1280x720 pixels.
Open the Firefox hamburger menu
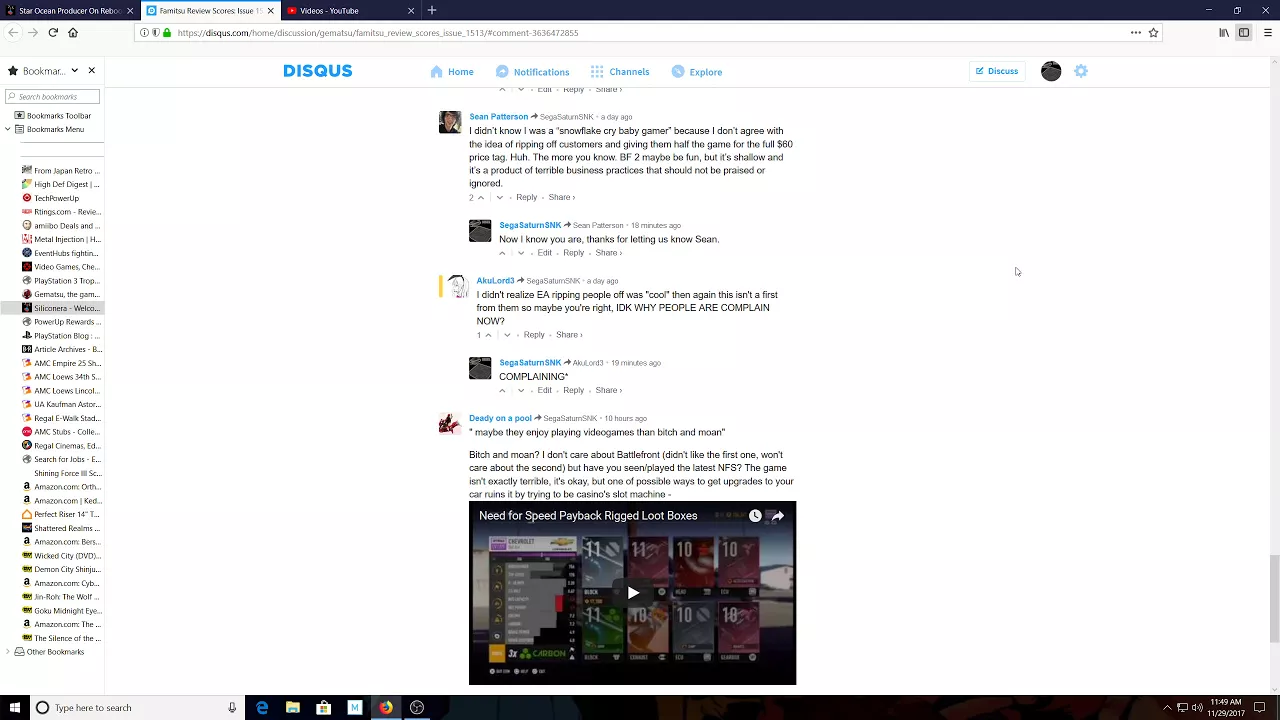point(1268,33)
